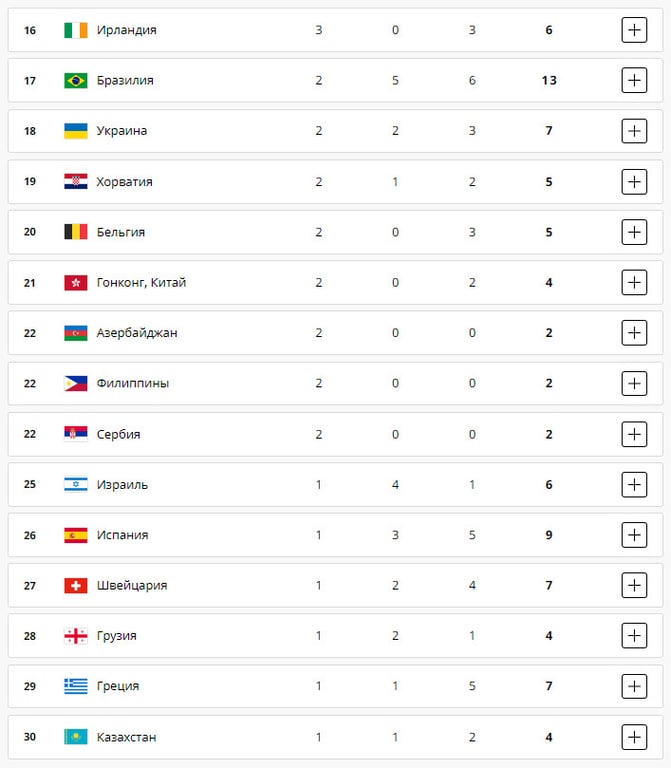Expand the Казахстан row plus button
Image resolution: width=671 pixels, height=768 pixels.
pyautogui.click(x=634, y=737)
